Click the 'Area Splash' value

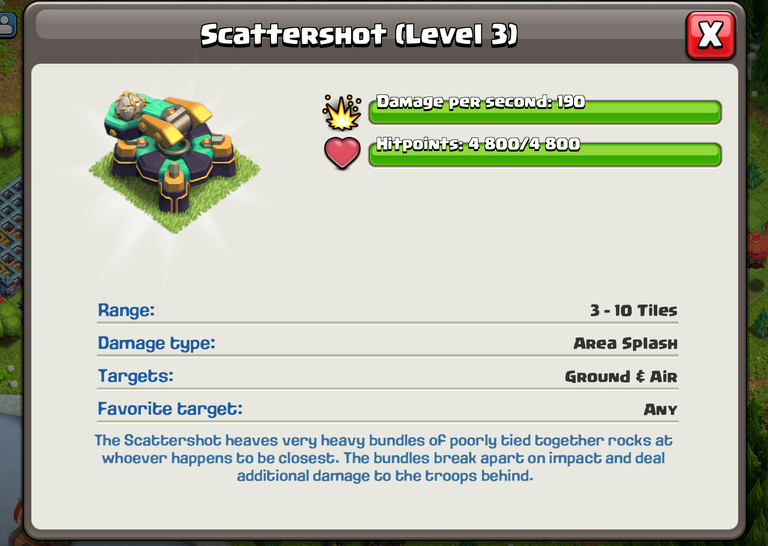625,343
